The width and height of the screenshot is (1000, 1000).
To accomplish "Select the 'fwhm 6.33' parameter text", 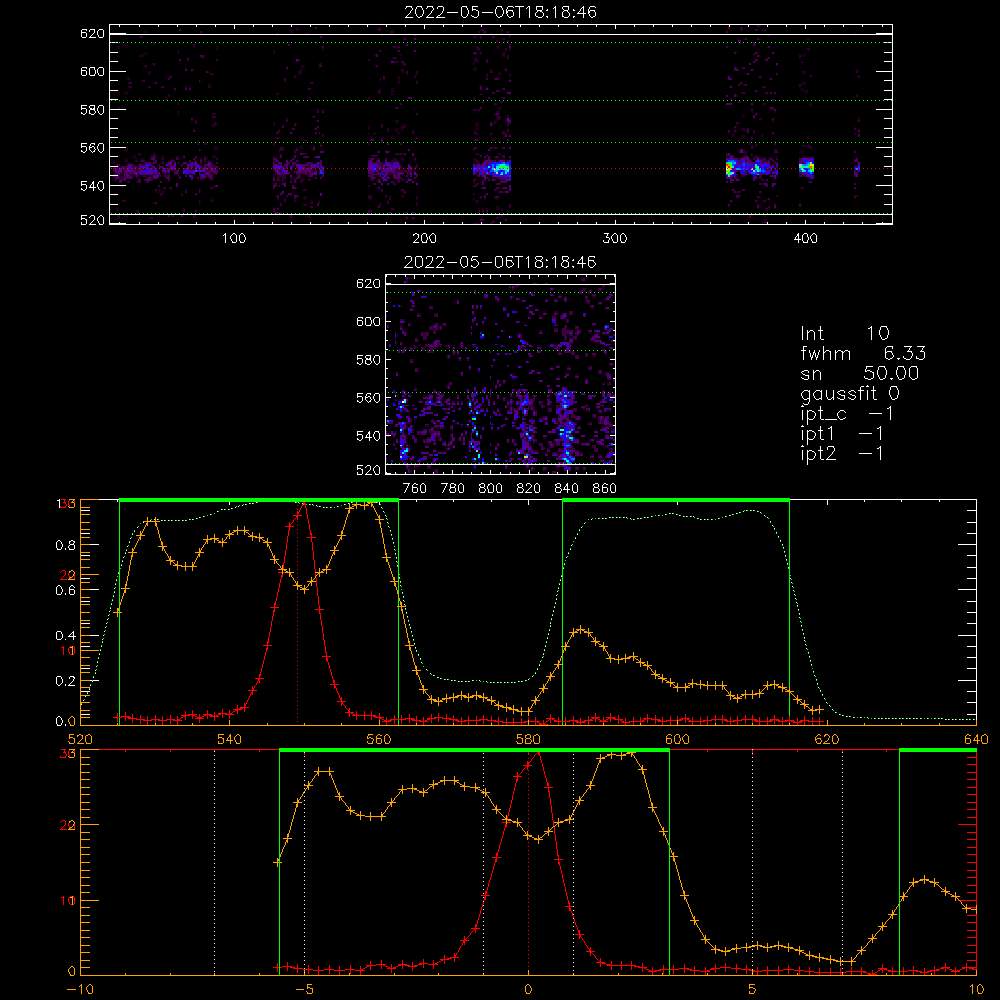I will pos(863,353).
